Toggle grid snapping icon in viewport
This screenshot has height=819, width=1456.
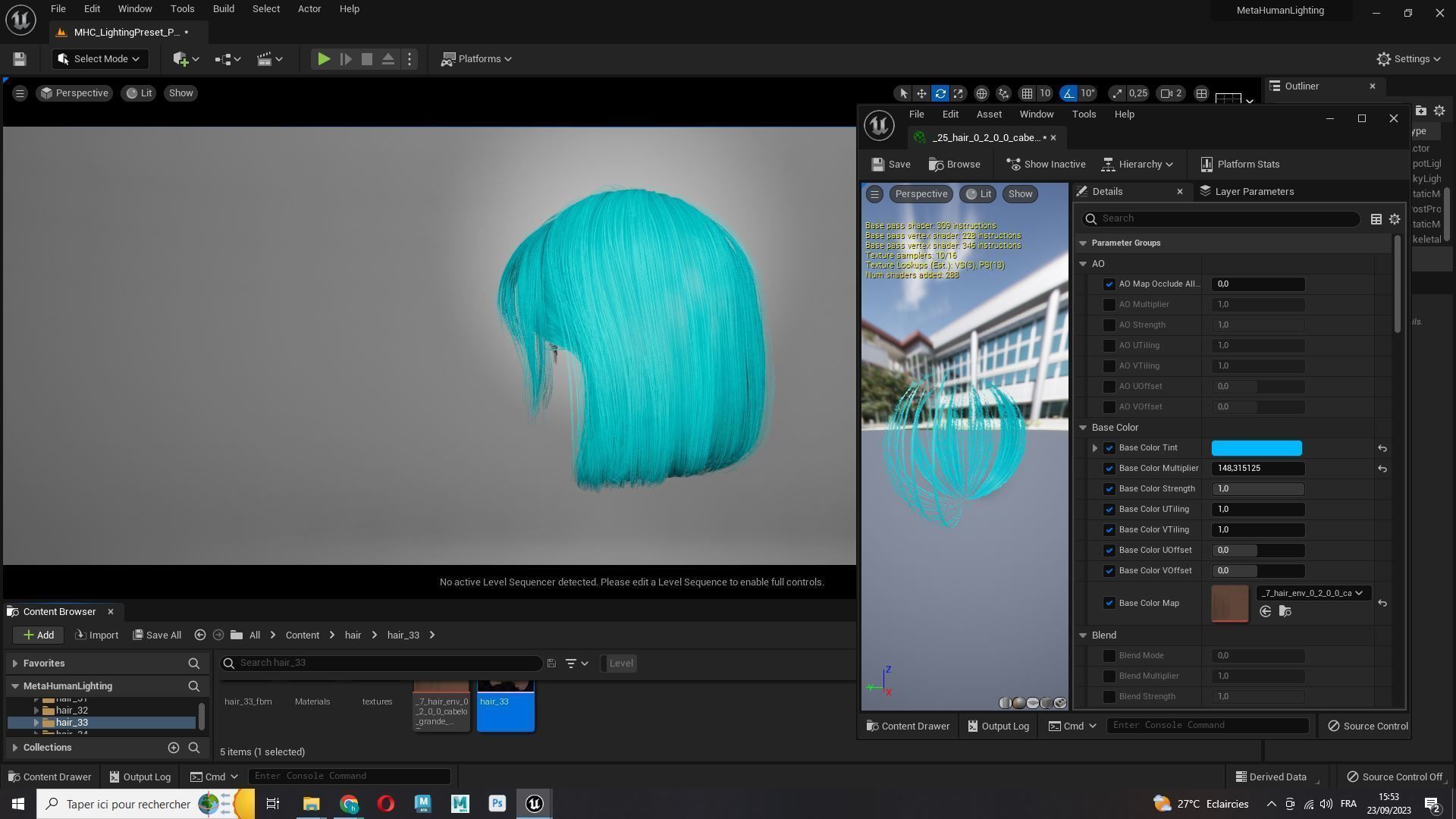coord(1027,93)
